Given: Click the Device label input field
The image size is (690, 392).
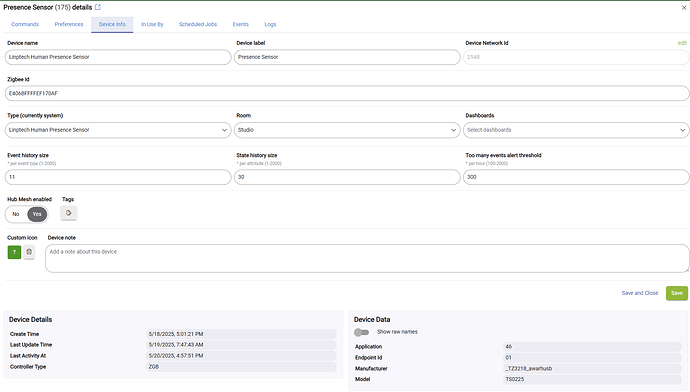Looking at the screenshot, I should [x=347, y=57].
